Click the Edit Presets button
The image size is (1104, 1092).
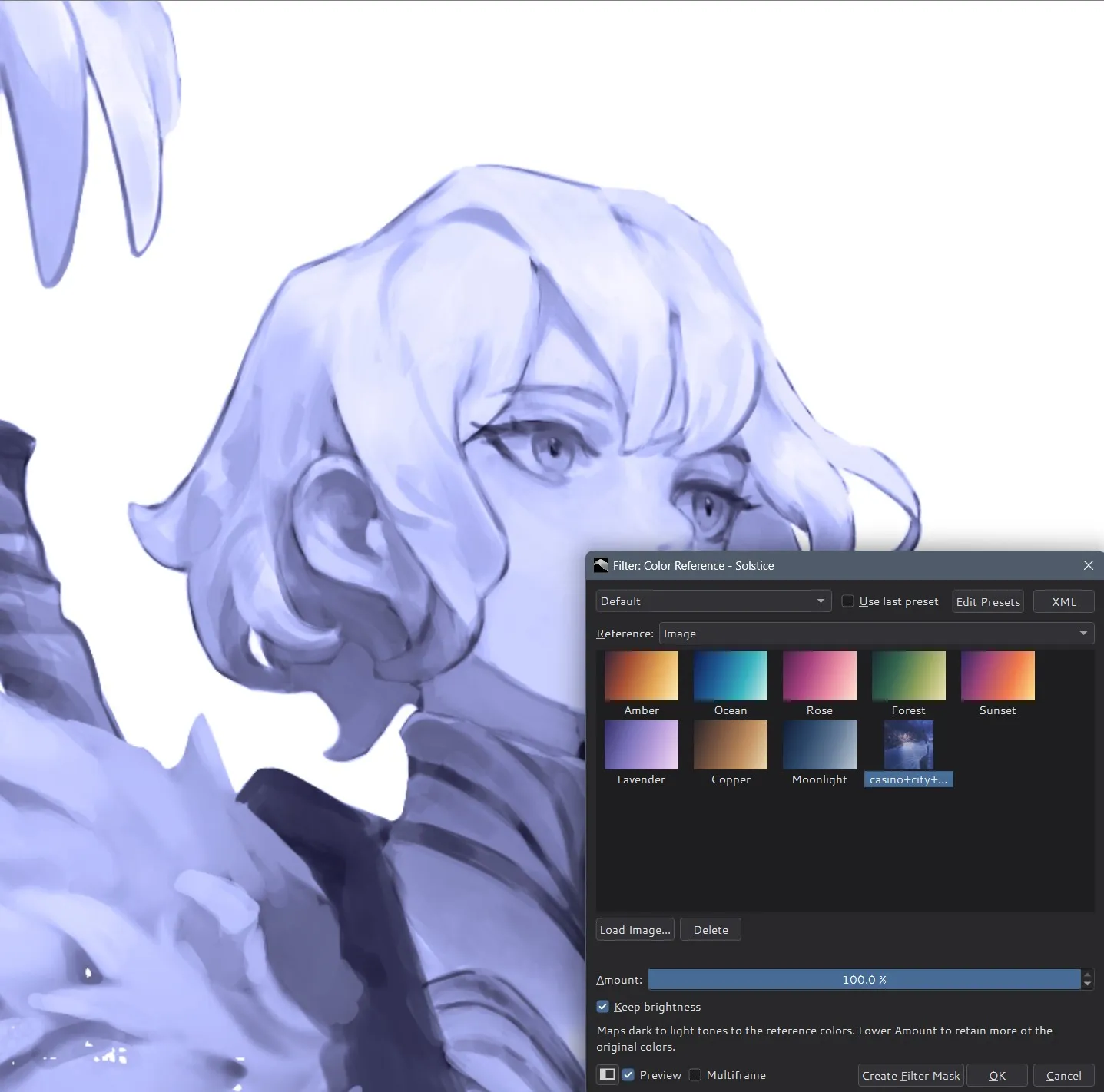[x=988, y=602]
